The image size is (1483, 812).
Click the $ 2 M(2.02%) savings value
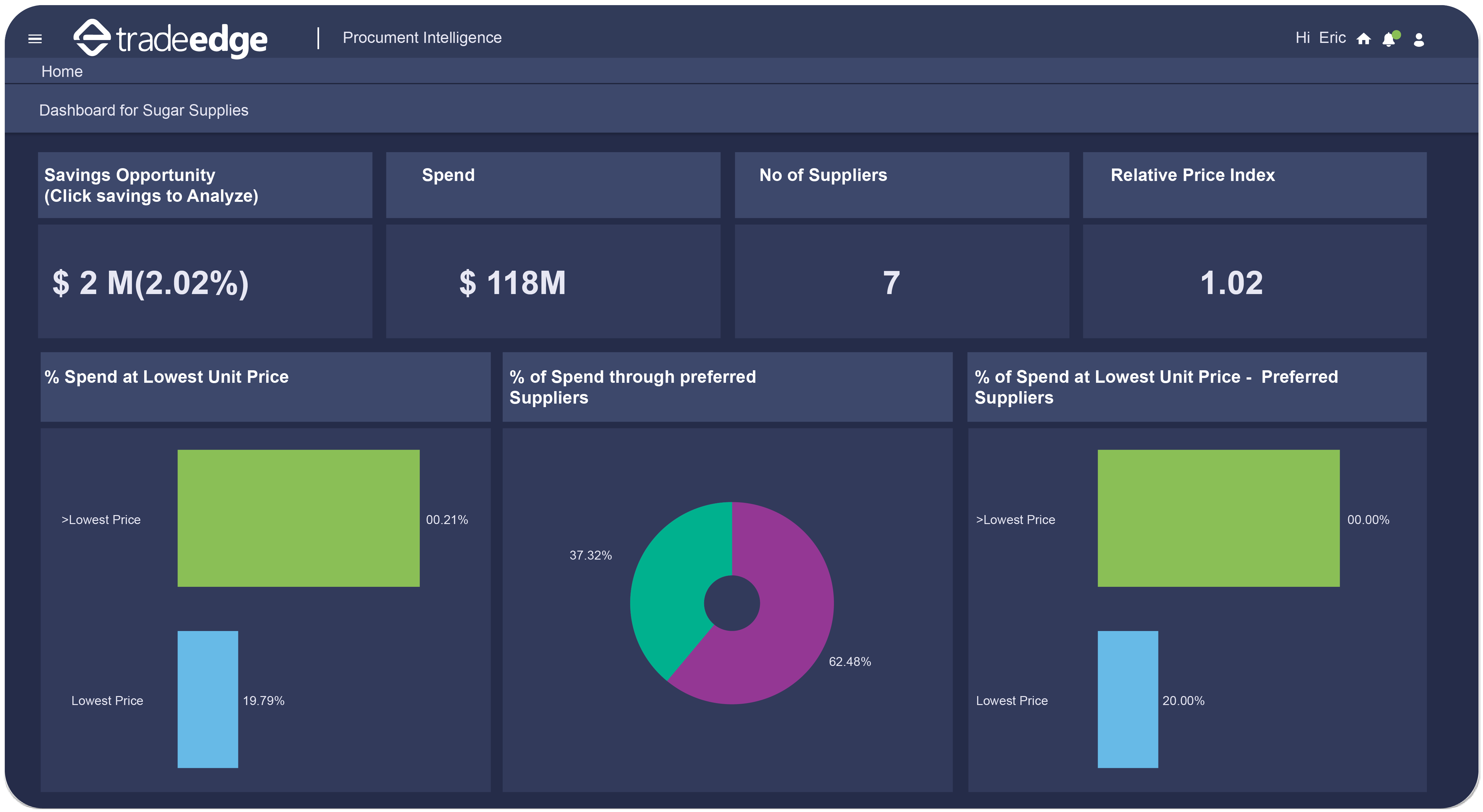coord(150,283)
